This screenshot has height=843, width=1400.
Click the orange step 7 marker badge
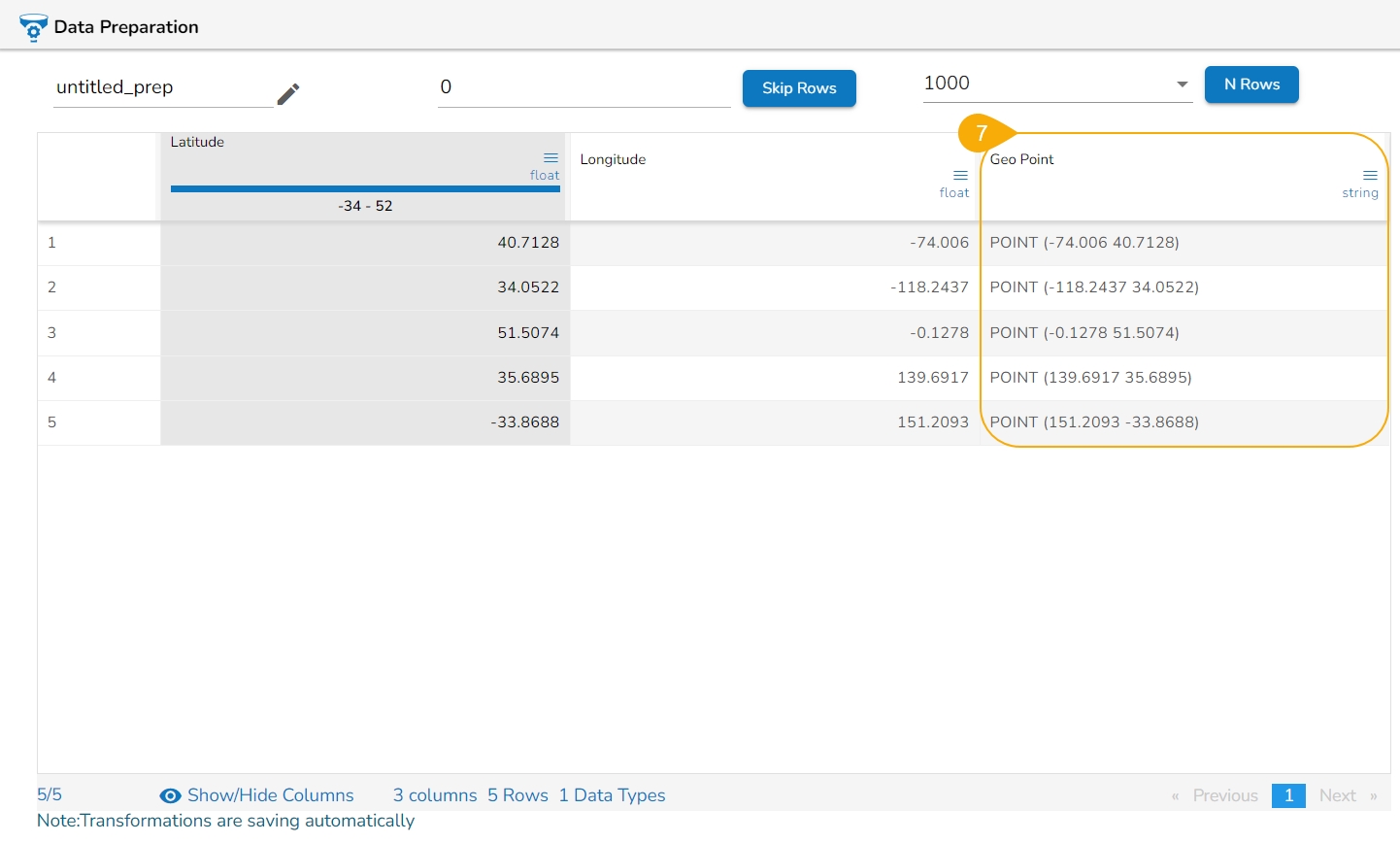click(x=982, y=133)
